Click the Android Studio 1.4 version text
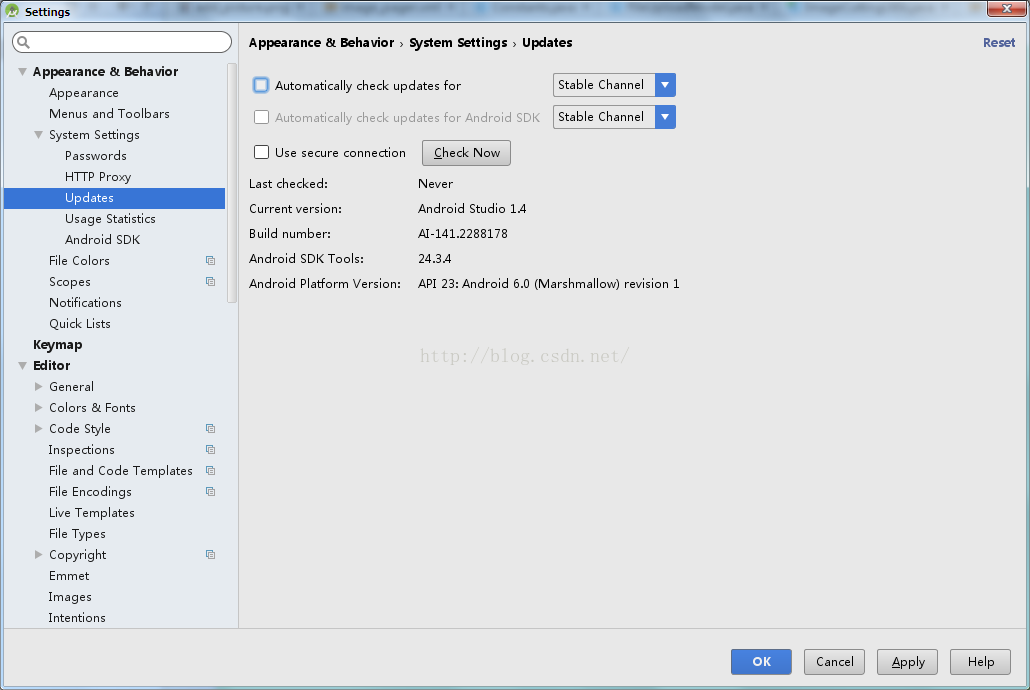 pyautogui.click(x=472, y=209)
